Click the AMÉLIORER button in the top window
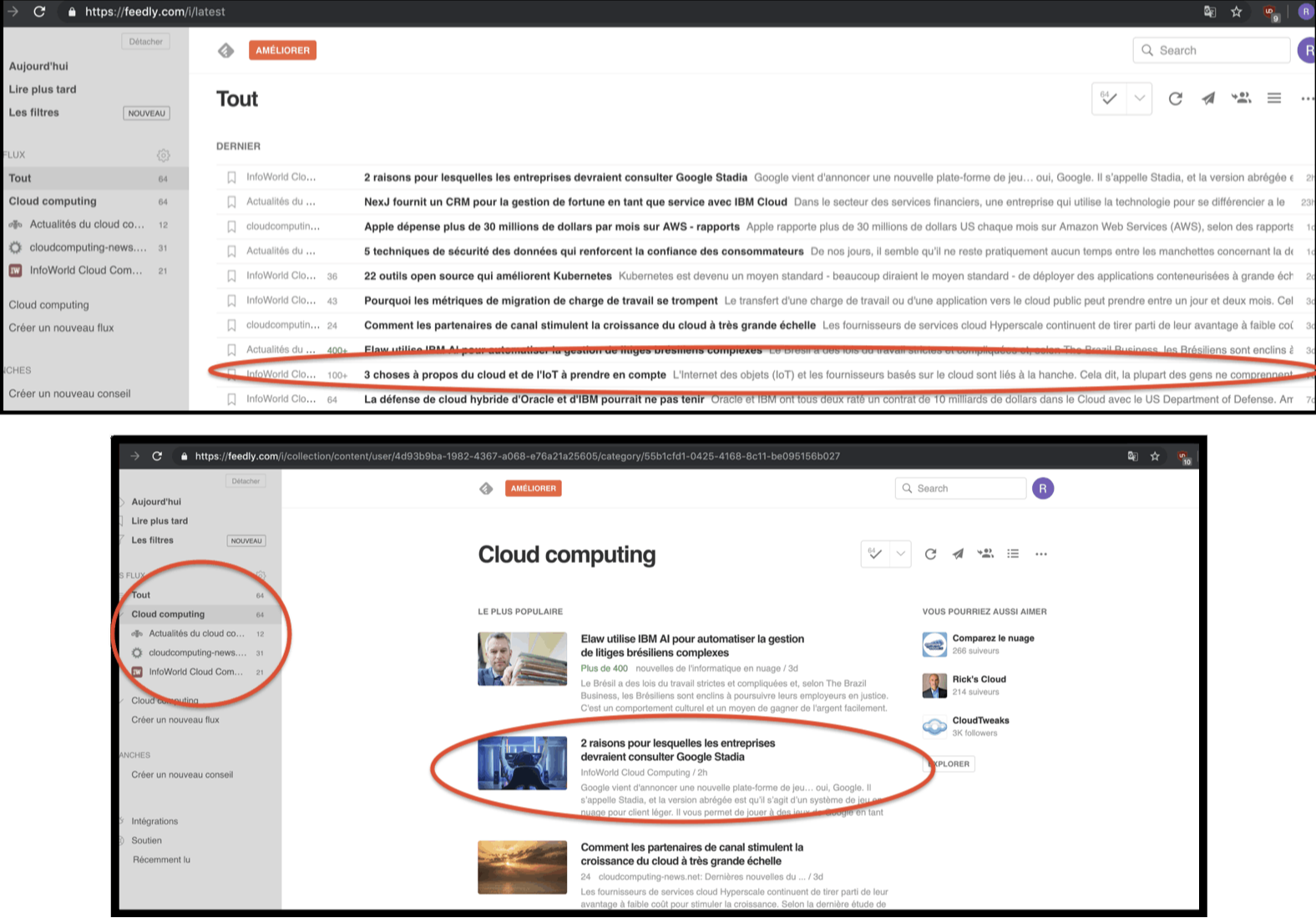 pos(282,50)
